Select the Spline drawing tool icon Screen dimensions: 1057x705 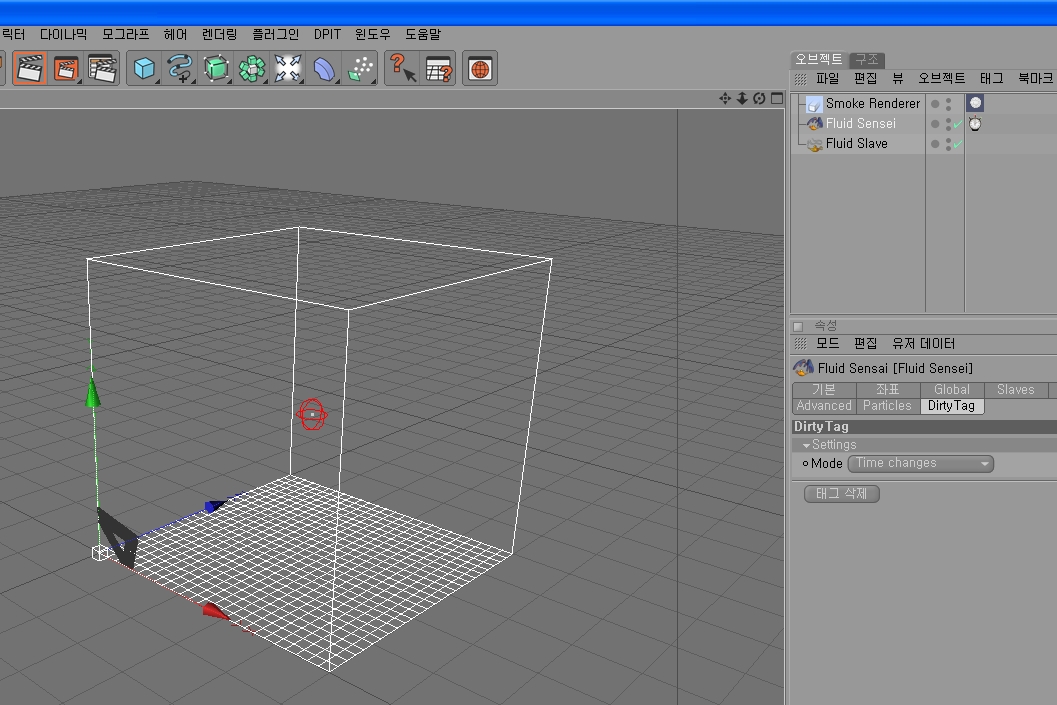click(180, 68)
